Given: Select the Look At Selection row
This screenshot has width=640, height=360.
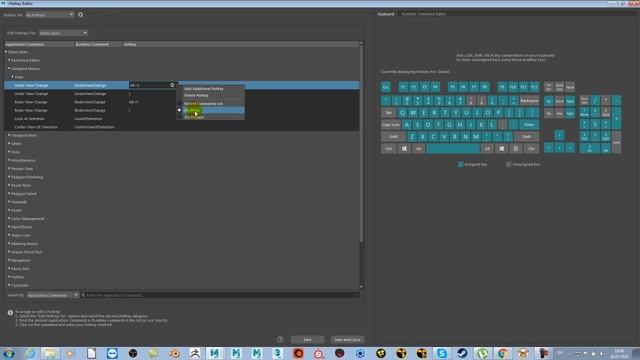Looking at the screenshot, I should (x=182, y=119).
